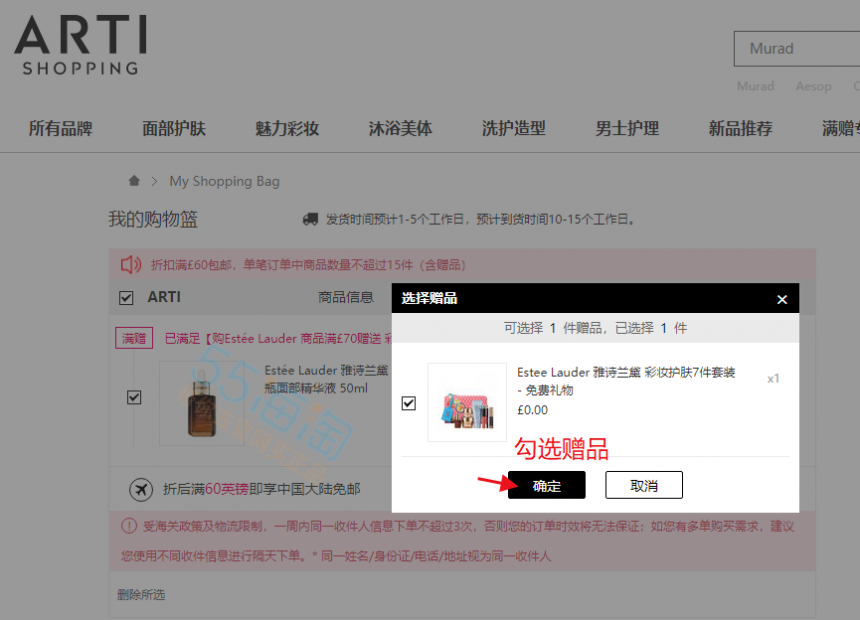Image resolution: width=860 pixels, height=620 pixels.
Task: Click the customs warning exclamation icon
Action: (x=129, y=526)
